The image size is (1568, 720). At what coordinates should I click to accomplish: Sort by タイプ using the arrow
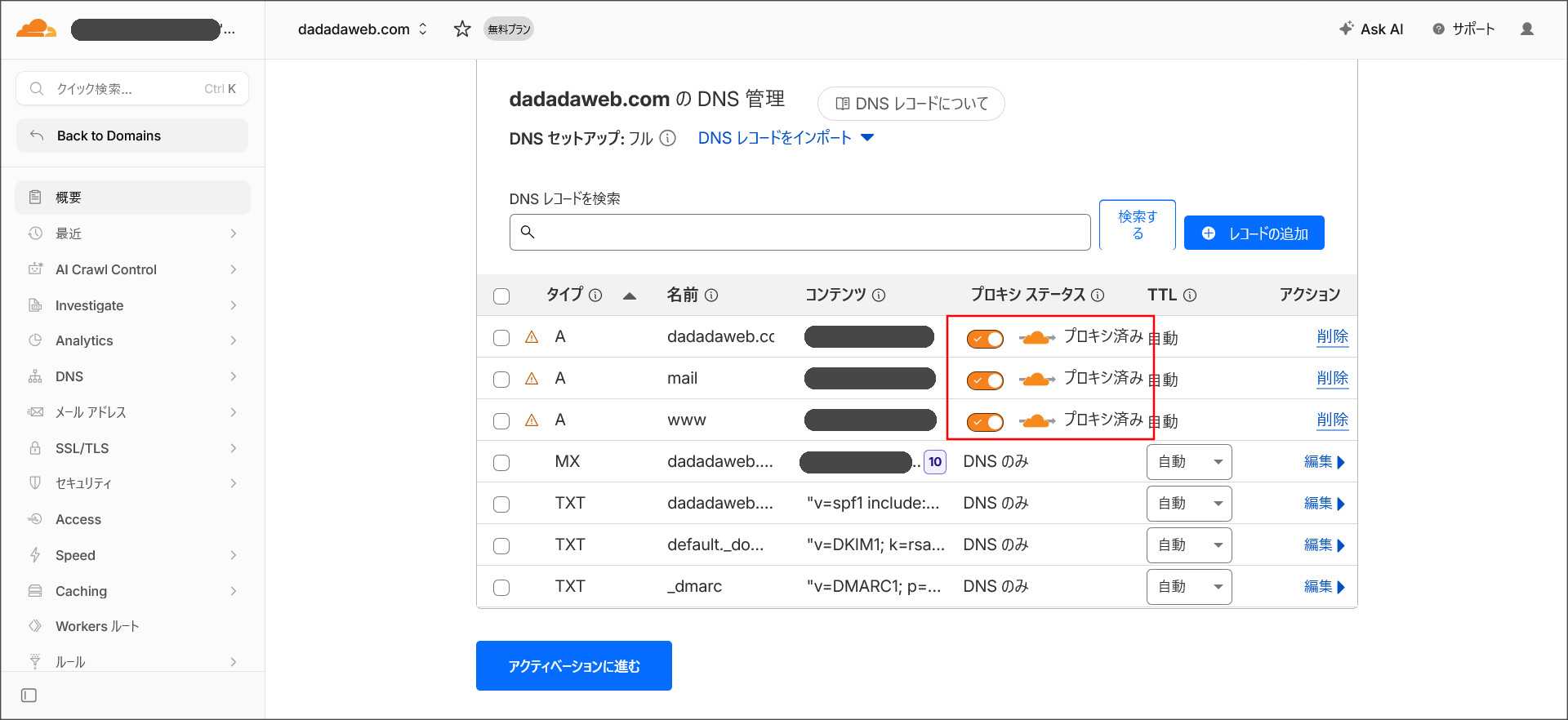[x=630, y=296]
